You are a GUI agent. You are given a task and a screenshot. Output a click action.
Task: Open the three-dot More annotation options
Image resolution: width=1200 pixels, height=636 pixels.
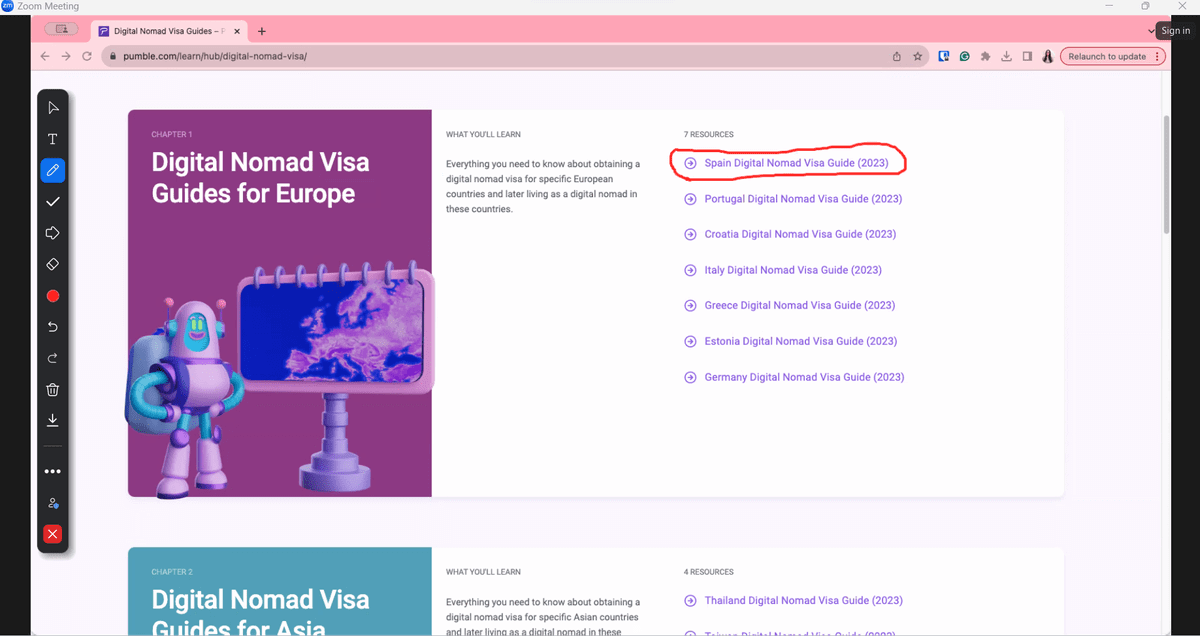point(53,471)
